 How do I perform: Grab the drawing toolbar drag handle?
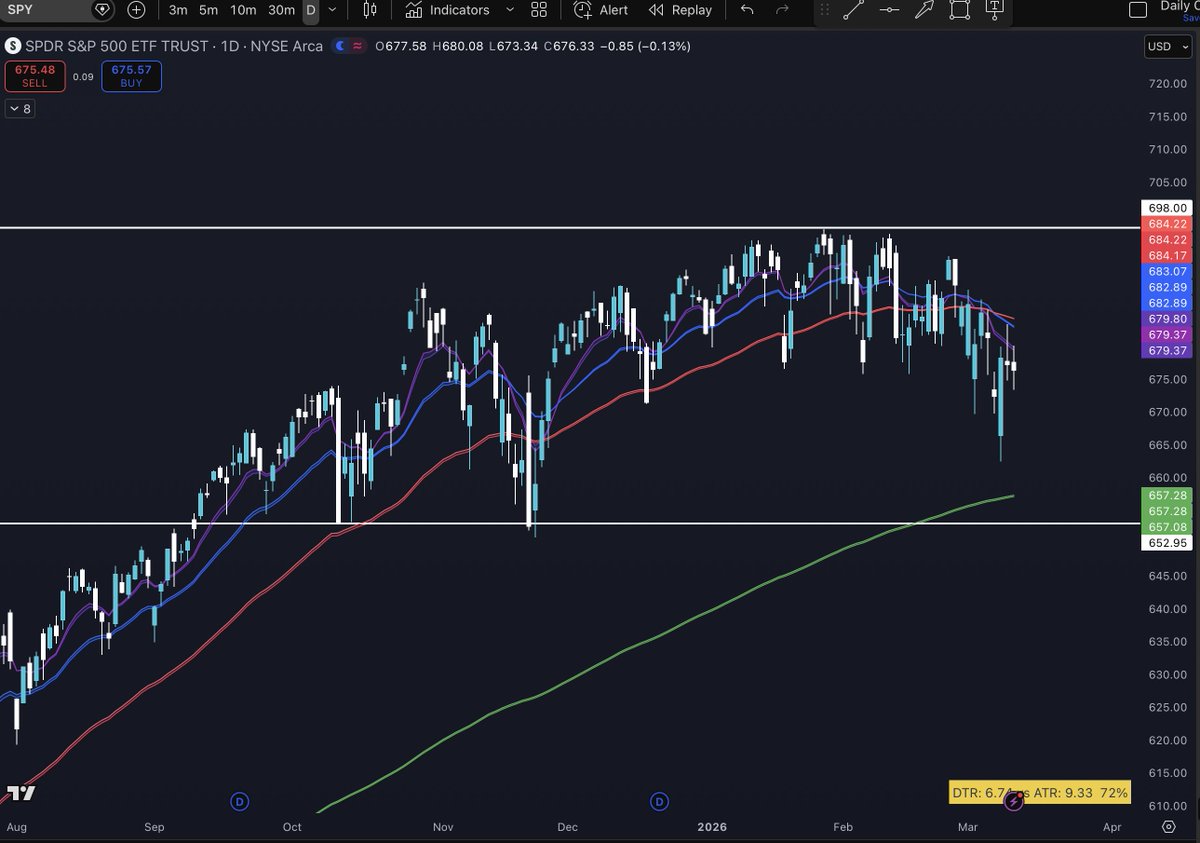coord(824,10)
